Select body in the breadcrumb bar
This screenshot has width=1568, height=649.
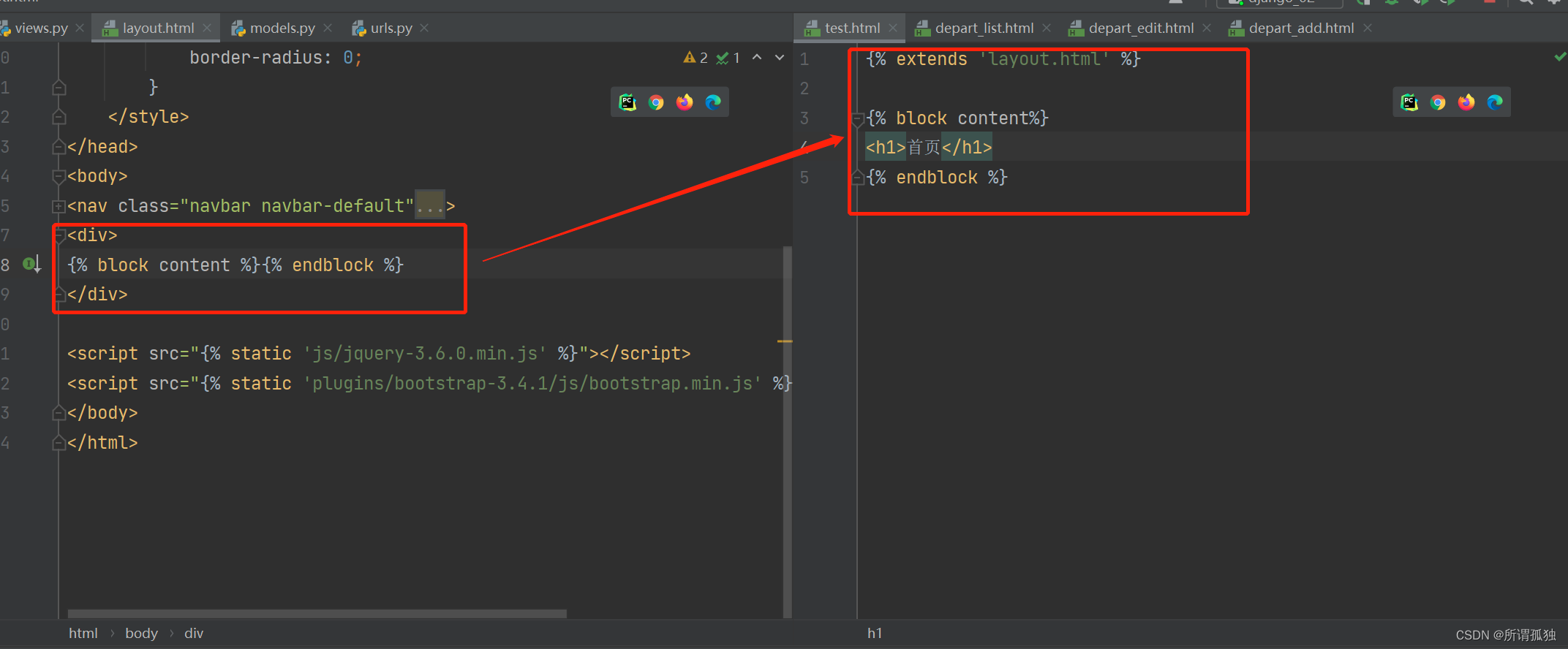pyautogui.click(x=141, y=634)
